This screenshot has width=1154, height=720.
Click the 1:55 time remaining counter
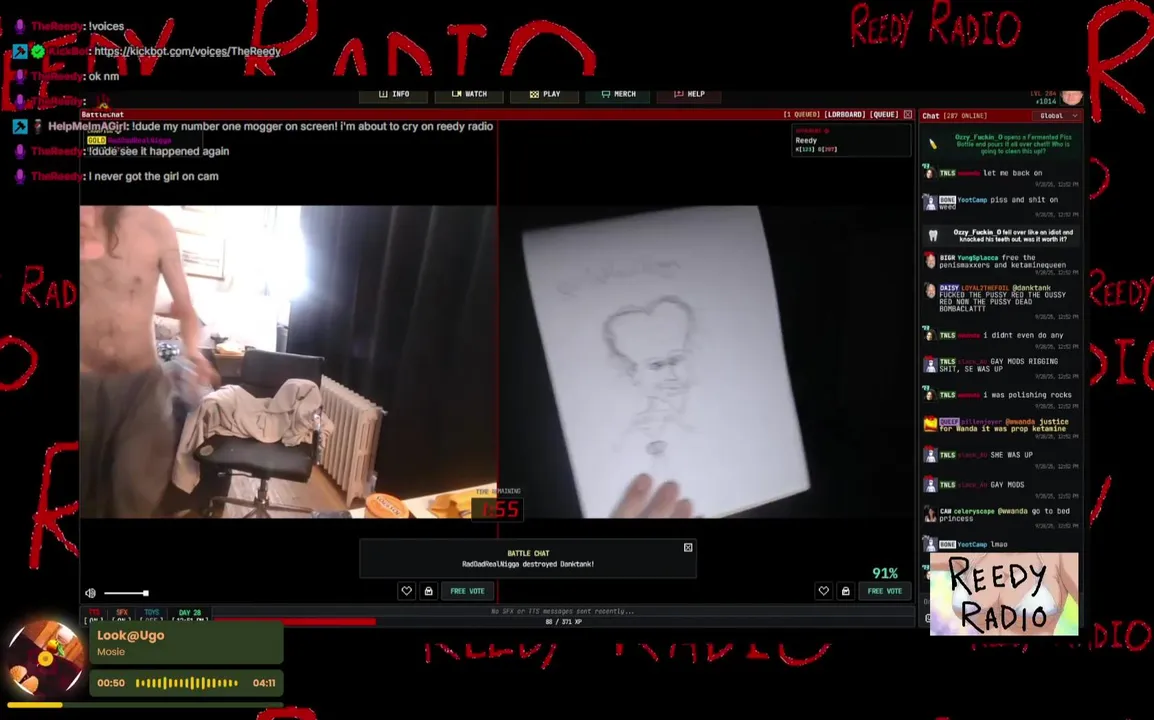tap(499, 509)
